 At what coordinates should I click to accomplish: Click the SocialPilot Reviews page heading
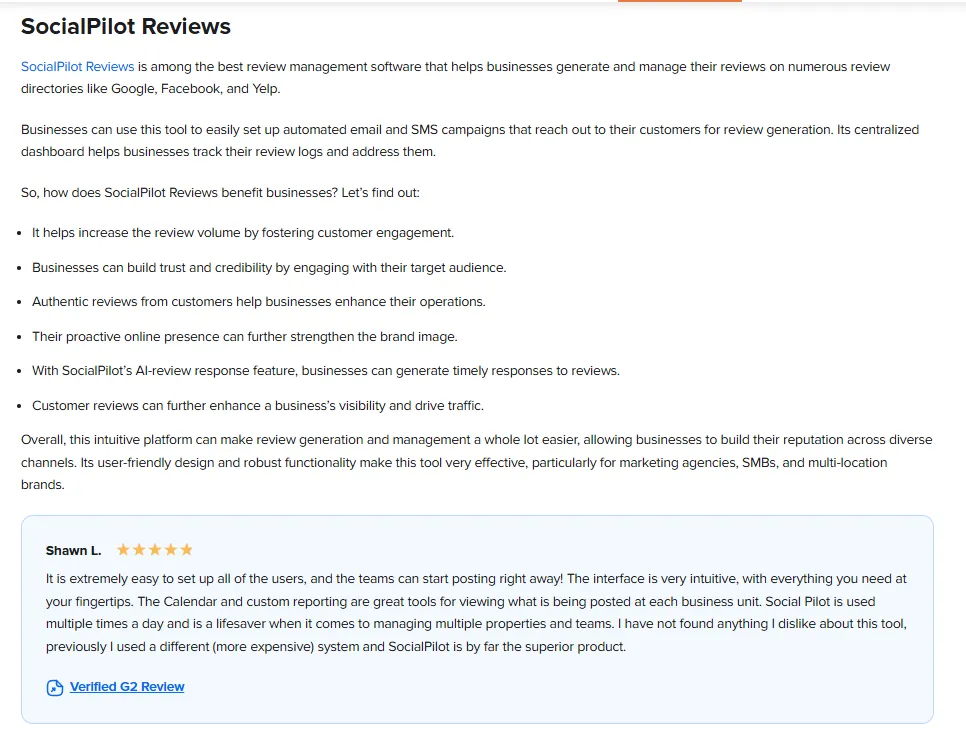[x=126, y=26]
